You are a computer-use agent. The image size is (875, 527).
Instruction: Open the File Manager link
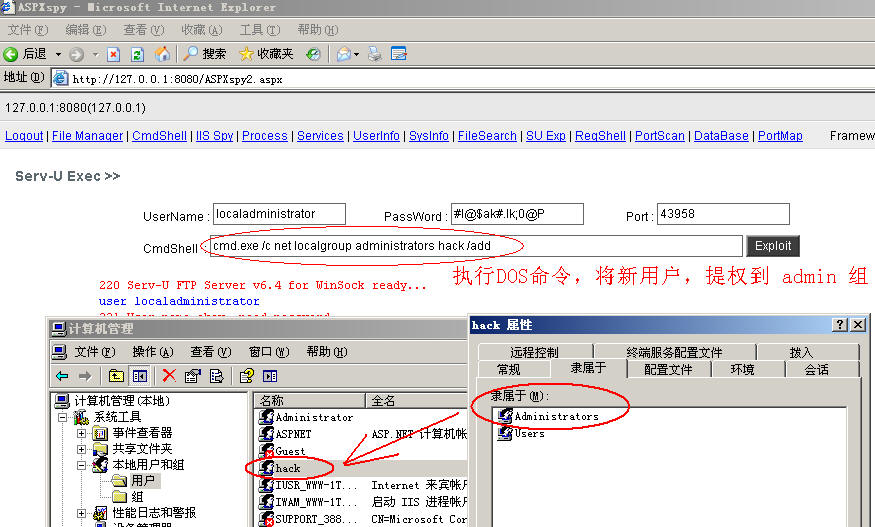tap(87, 136)
